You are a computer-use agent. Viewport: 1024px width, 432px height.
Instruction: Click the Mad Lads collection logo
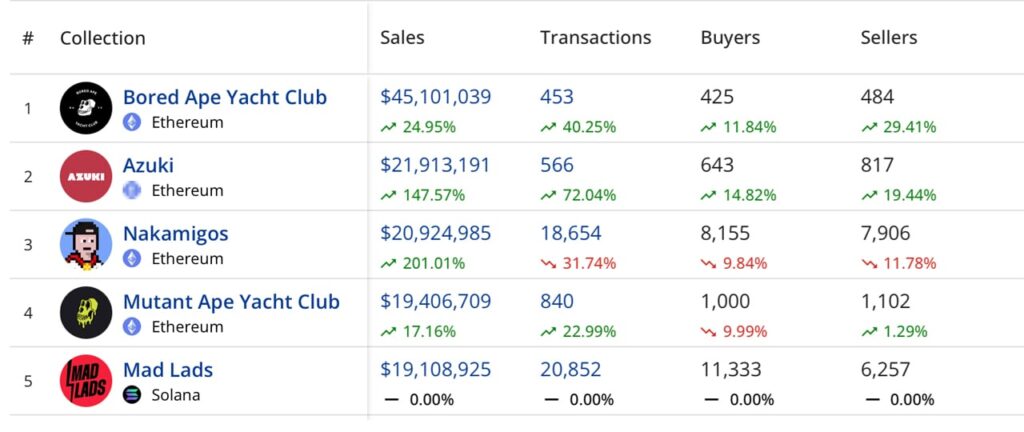coord(86,380)
